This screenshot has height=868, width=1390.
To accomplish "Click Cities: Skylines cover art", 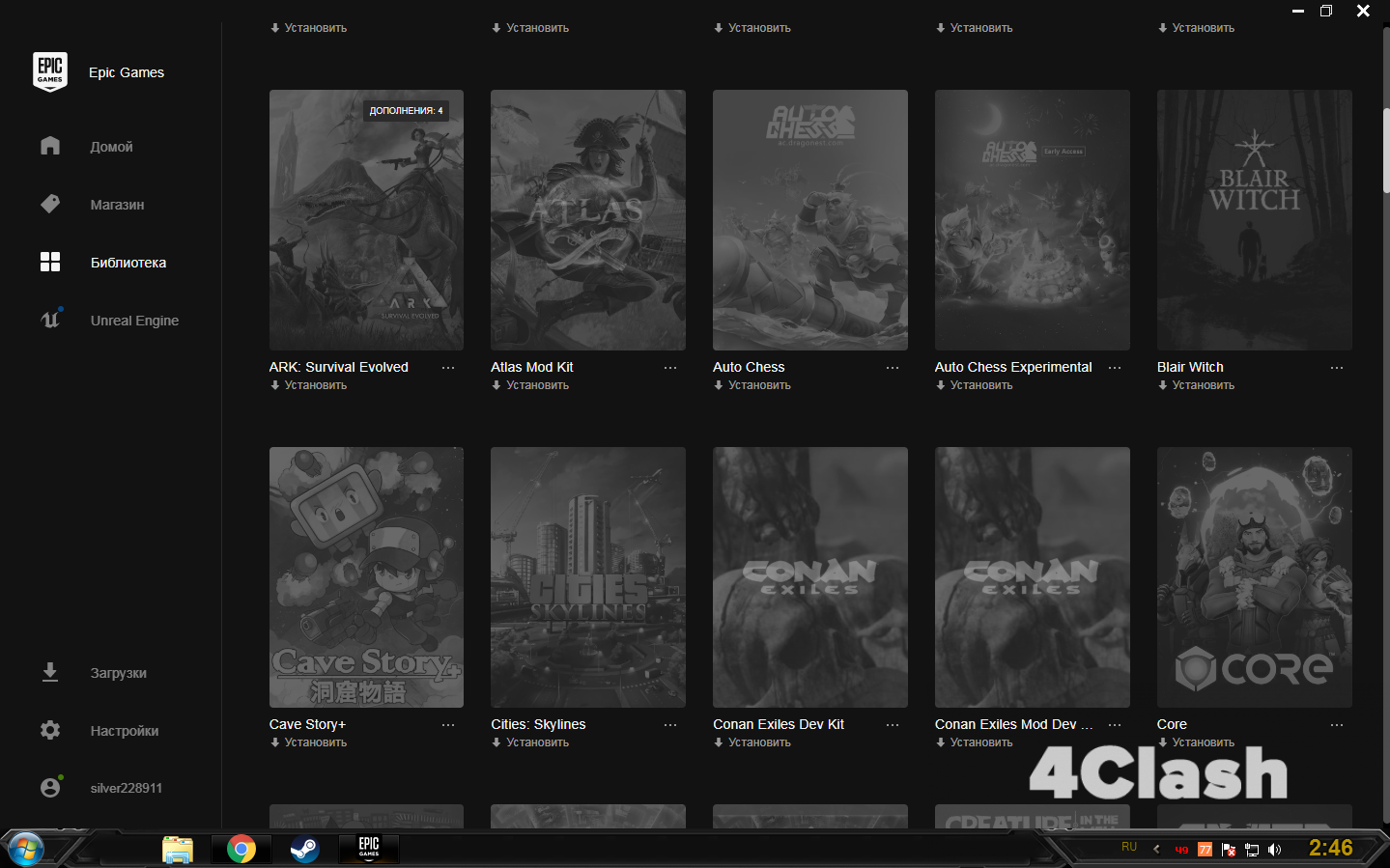I will [x=588, y=577].
